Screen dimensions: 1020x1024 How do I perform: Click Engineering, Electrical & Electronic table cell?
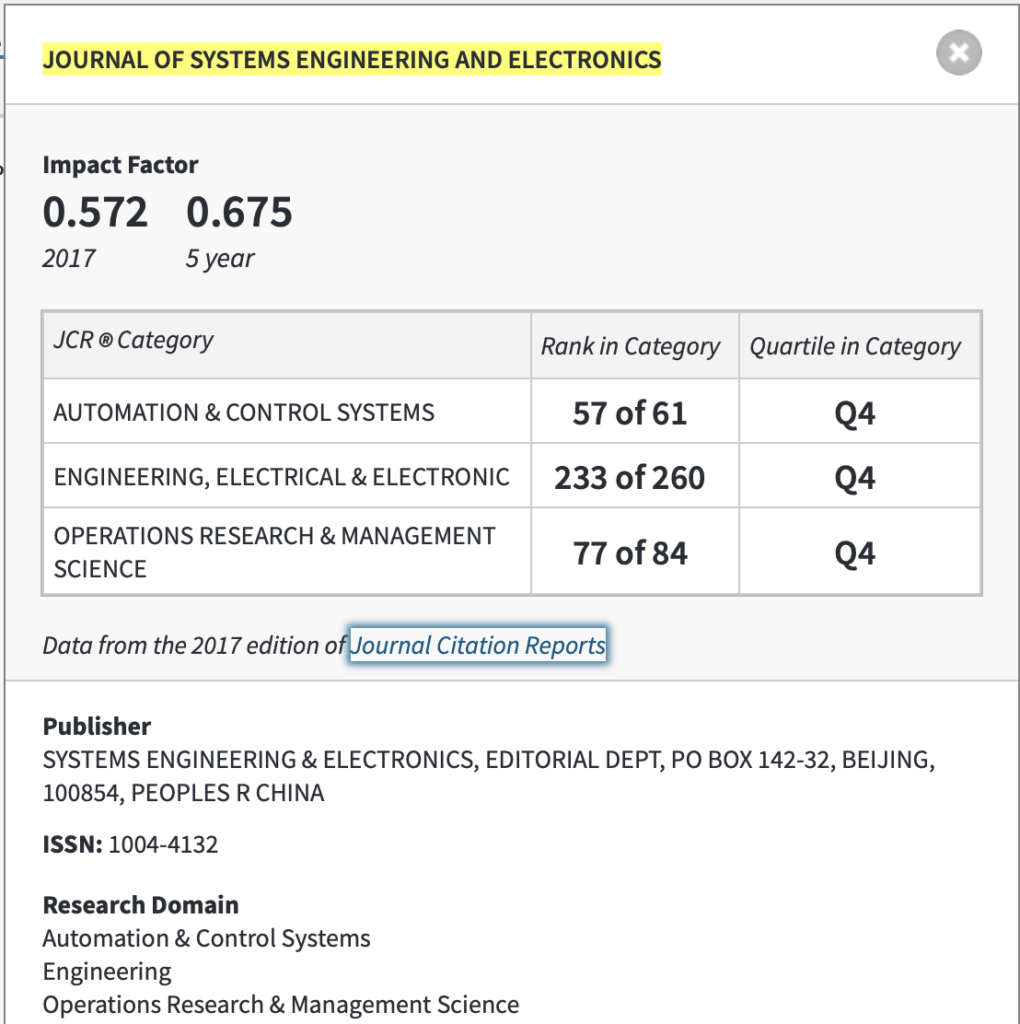[282, 477]
